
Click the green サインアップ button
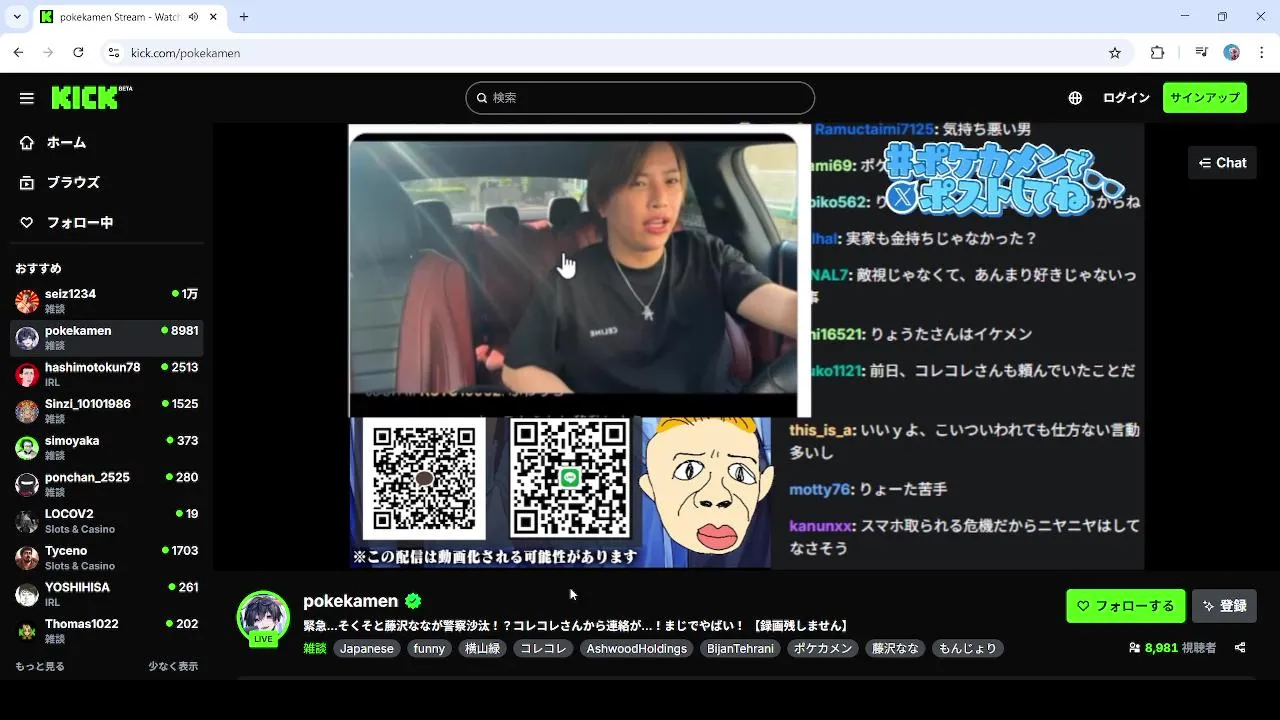[x=1204, y=98]
